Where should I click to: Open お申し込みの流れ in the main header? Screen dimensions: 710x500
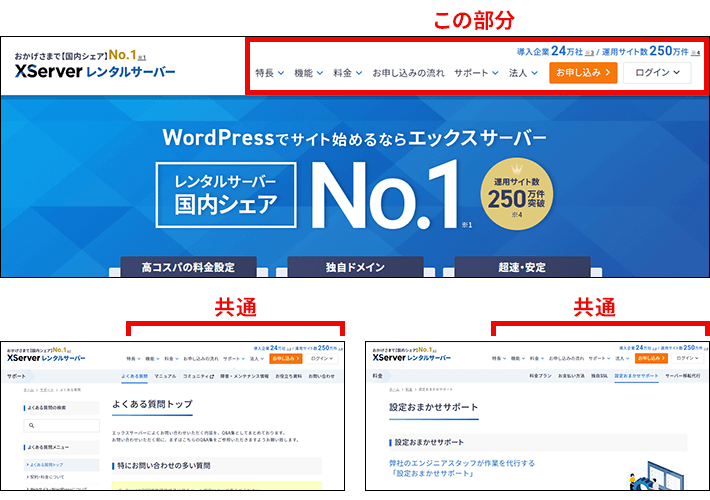click(x=407, y=73)
